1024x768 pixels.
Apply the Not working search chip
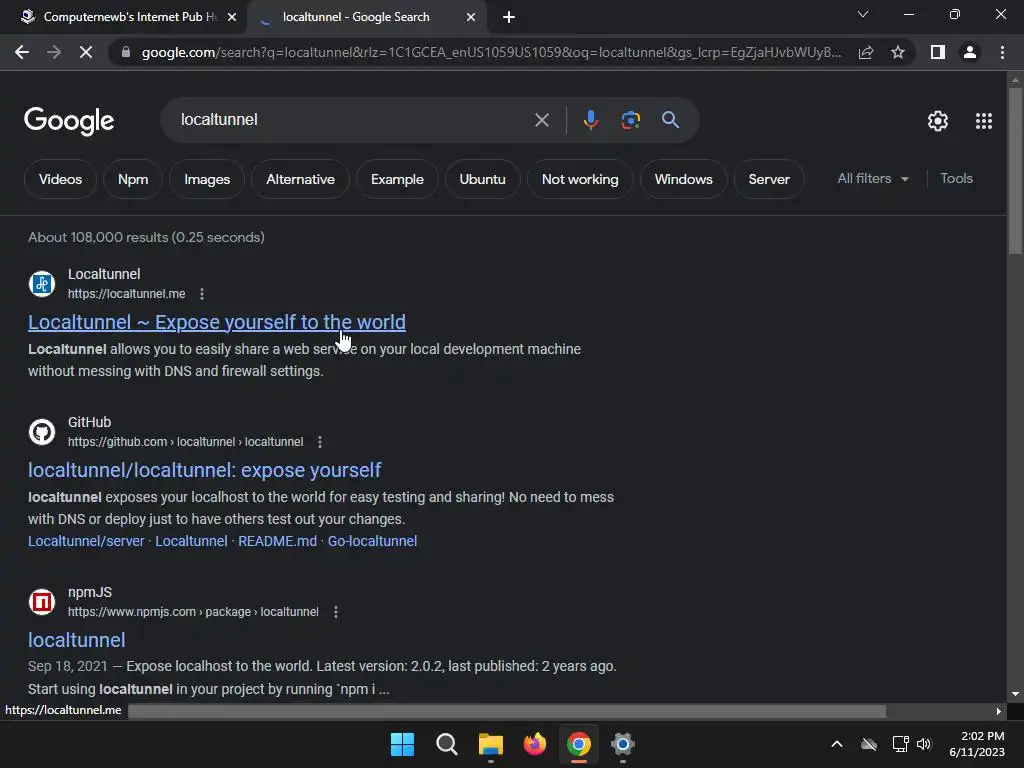pyautogui.click(x=580, y=179)
